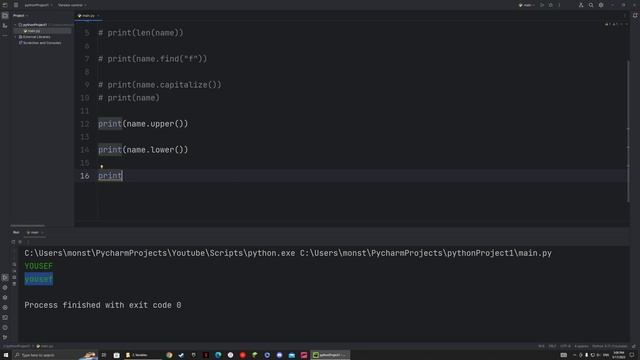
Task: Click Windows taskbar search box
Action: (x=55, y=355)
